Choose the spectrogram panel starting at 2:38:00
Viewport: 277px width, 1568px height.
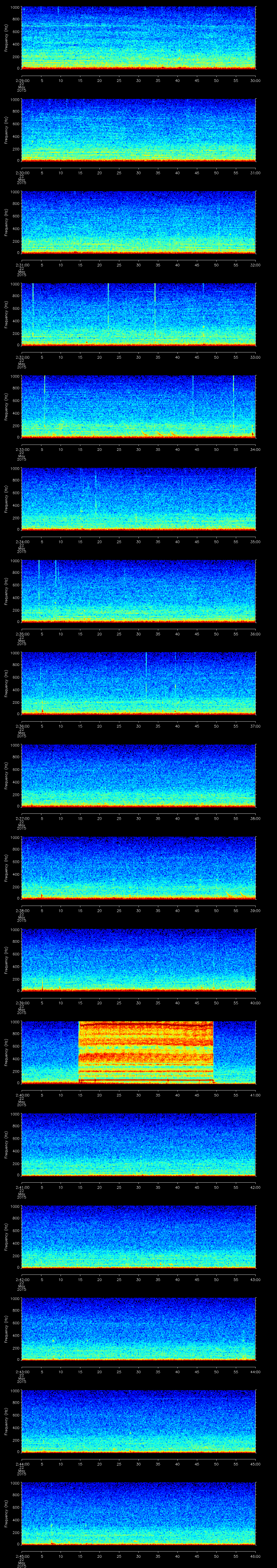pos(138,868)
